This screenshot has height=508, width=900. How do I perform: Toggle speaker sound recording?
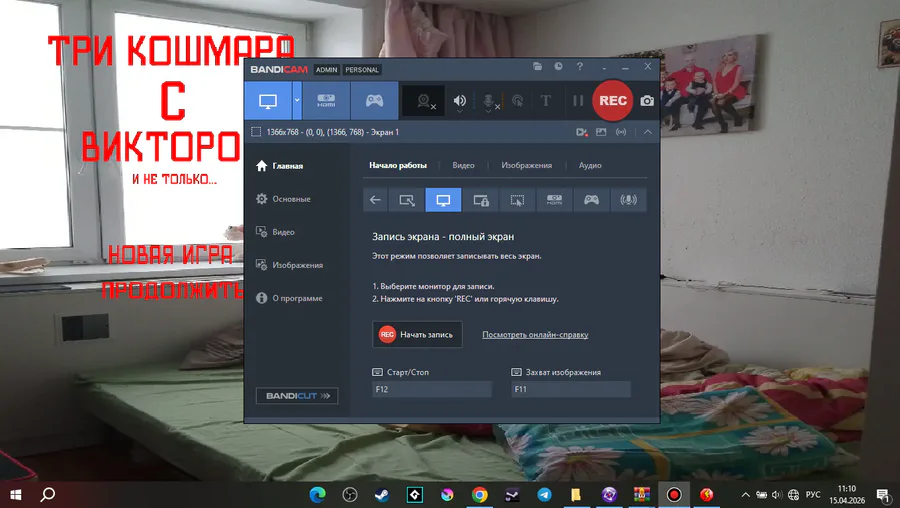pos(460,101)
